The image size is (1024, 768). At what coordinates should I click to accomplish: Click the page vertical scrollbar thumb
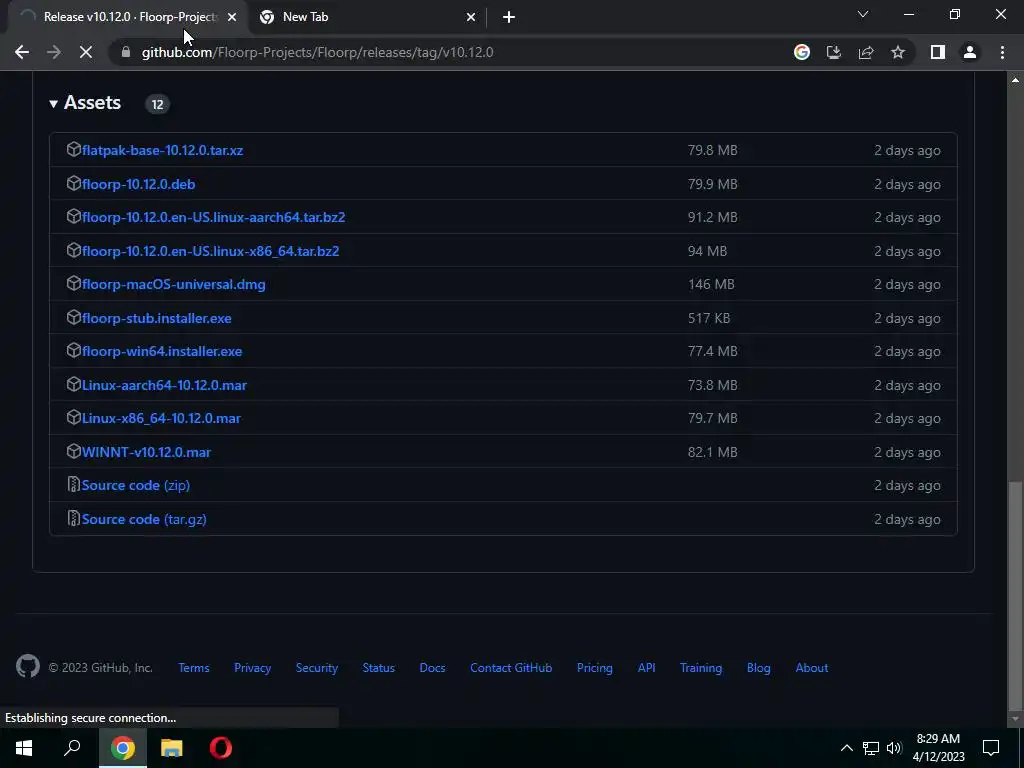[1015, 596]
